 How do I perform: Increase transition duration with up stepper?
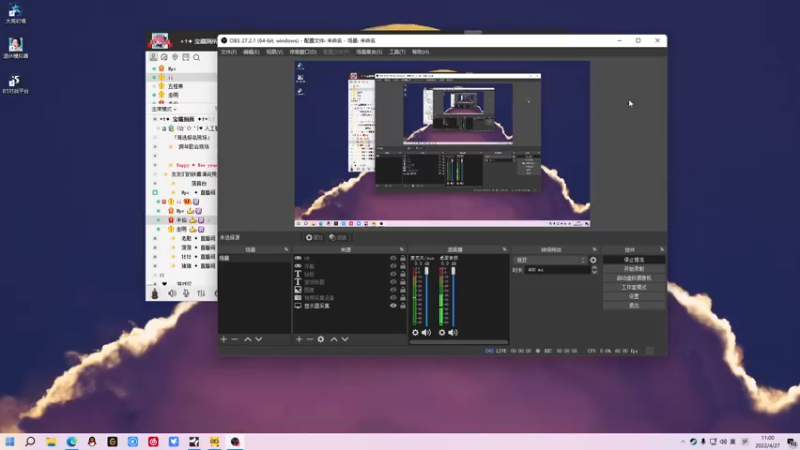(x=594, y=267)
